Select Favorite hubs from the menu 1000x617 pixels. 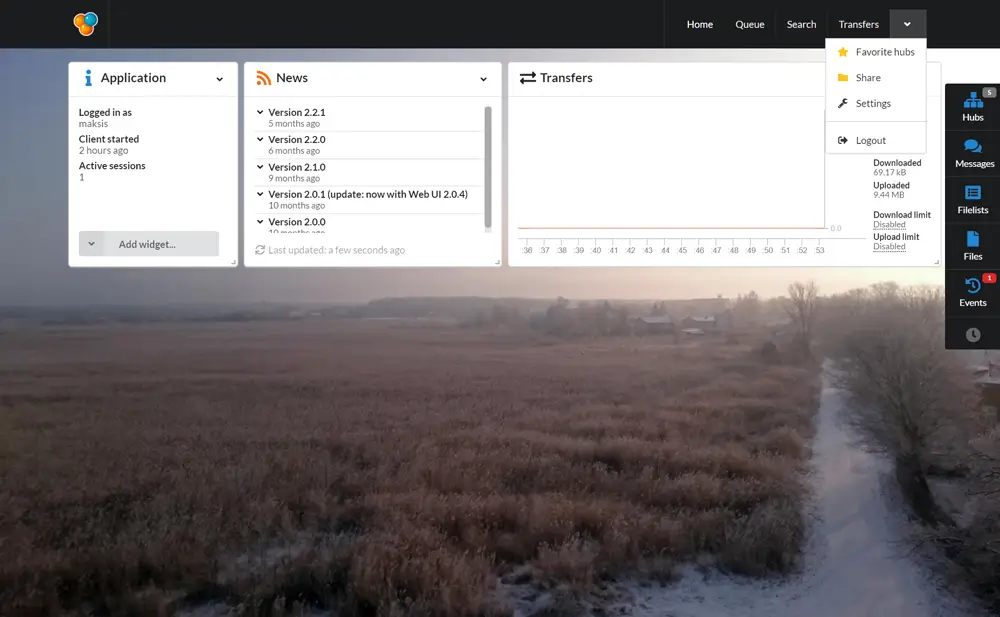(884, 52)
